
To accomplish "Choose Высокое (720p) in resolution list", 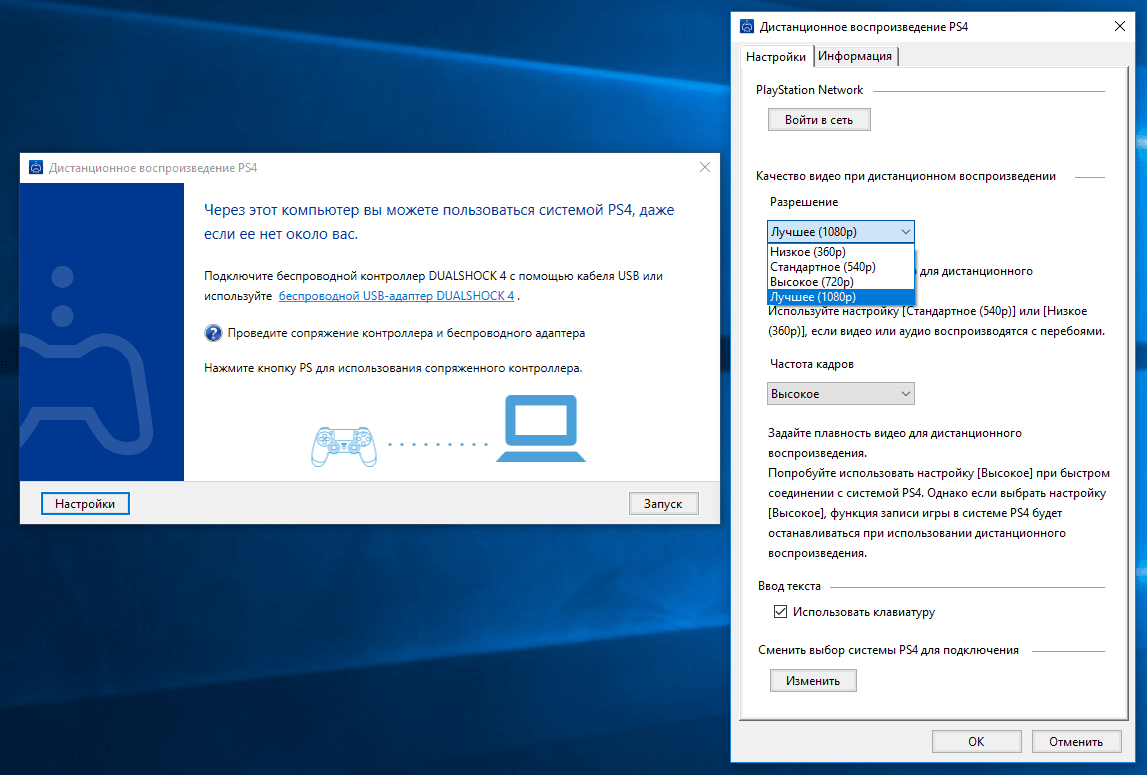I will pyautogui.click(x=840, y=282).
